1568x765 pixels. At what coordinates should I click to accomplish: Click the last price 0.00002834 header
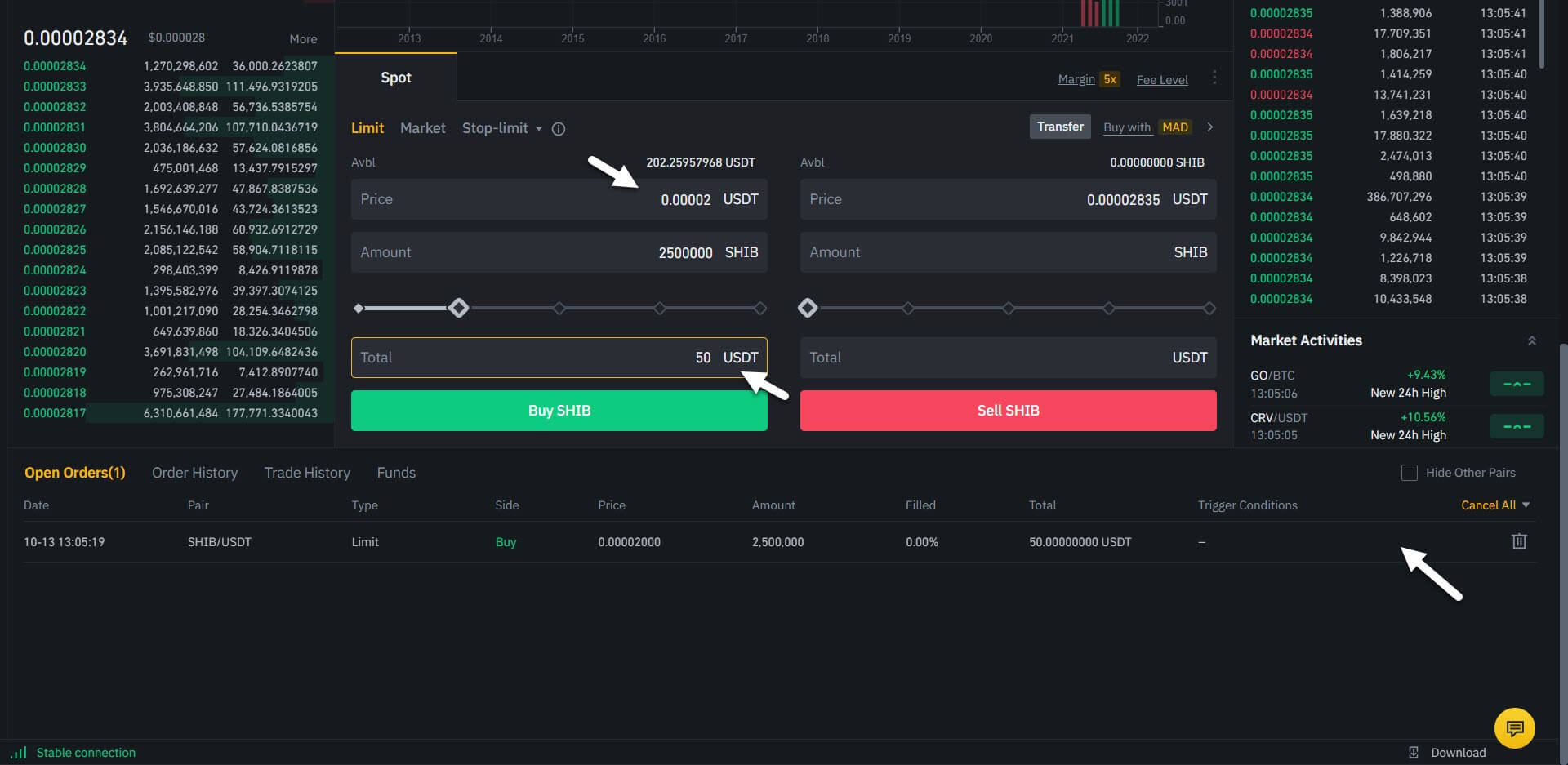[x=75, y=38]
